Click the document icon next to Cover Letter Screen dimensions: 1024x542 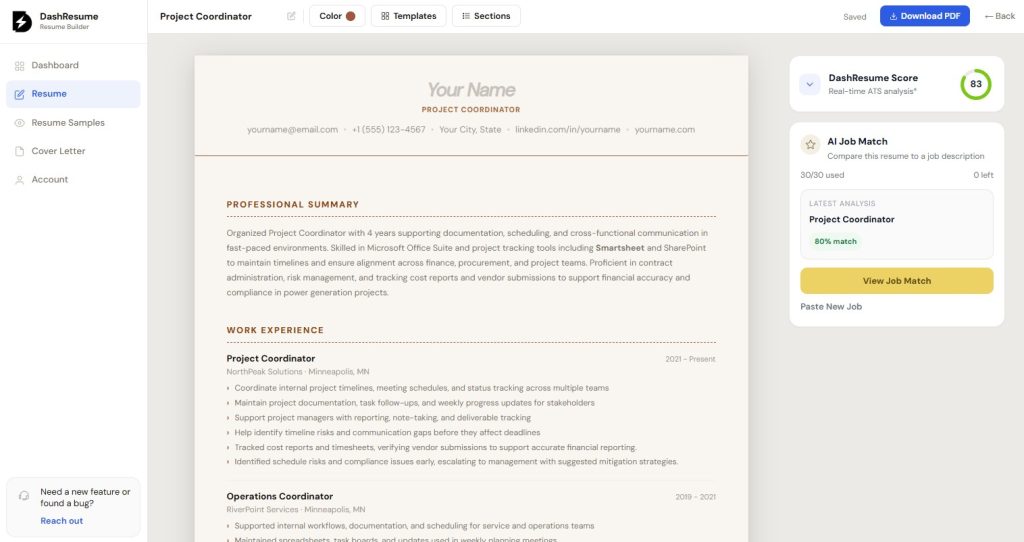click(x=20, y=151)
